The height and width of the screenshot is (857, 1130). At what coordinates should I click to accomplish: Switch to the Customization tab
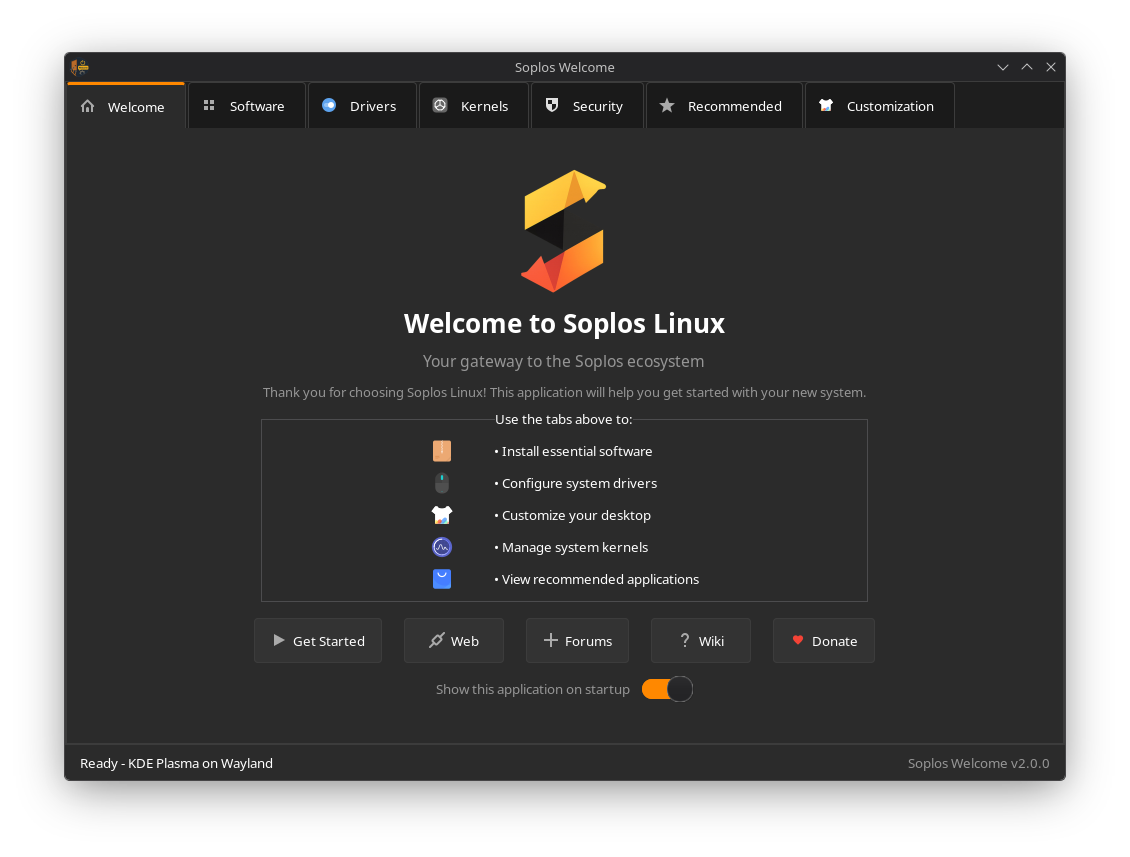[x=878, y=106]
